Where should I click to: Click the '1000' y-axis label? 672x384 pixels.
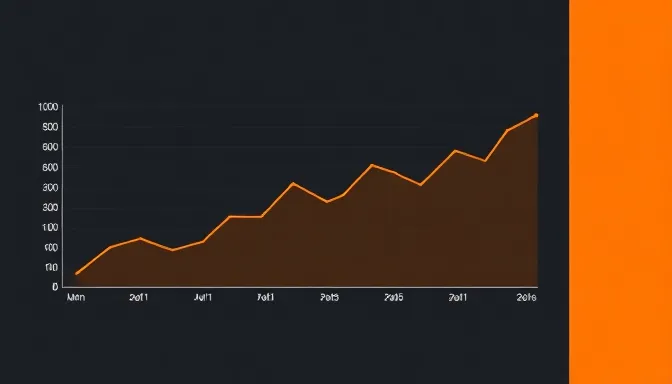(48, 107)
